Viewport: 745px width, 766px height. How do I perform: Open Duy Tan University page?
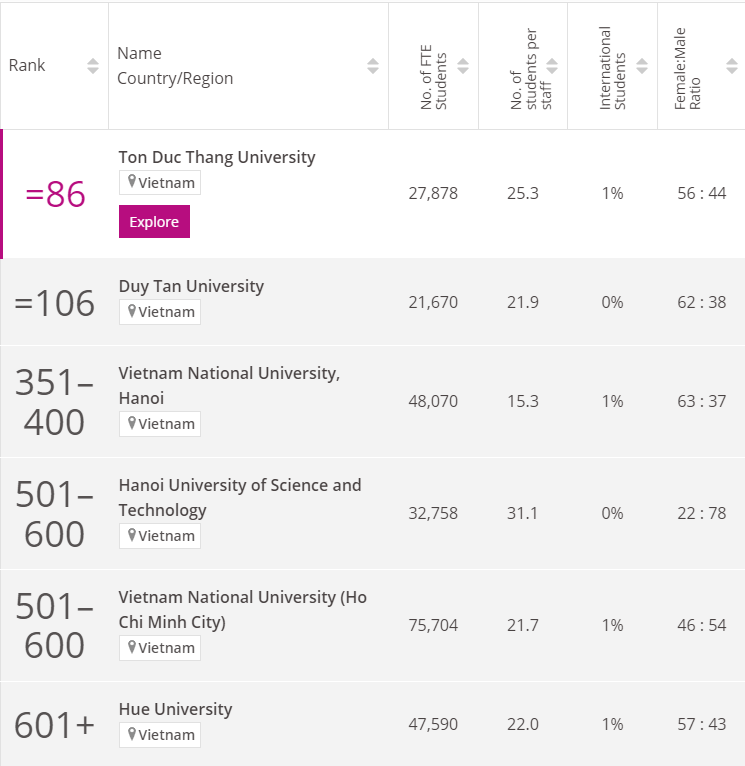point(191,286)
